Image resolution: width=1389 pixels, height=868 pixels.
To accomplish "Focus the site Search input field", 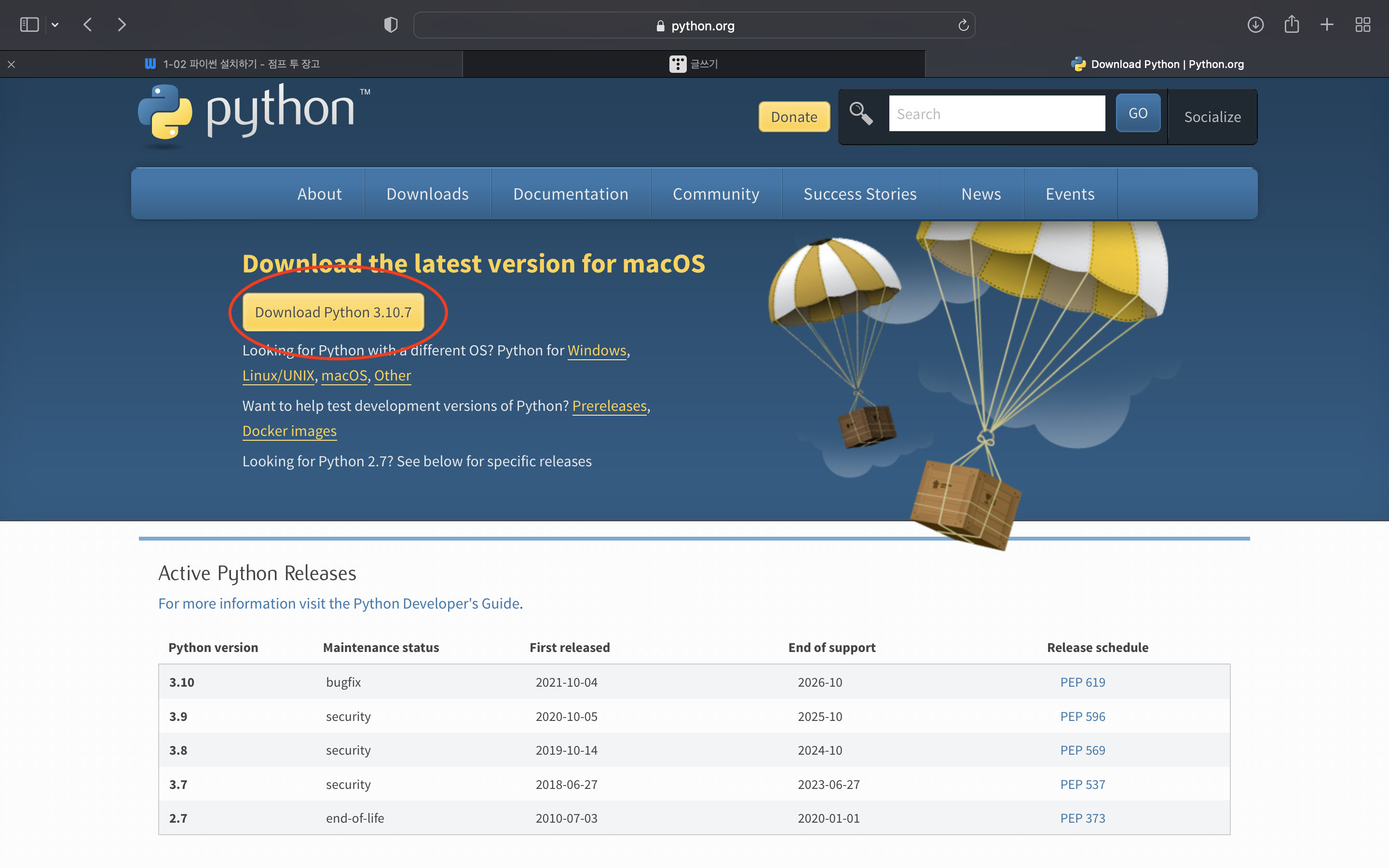I will click(x=996, y=114).
